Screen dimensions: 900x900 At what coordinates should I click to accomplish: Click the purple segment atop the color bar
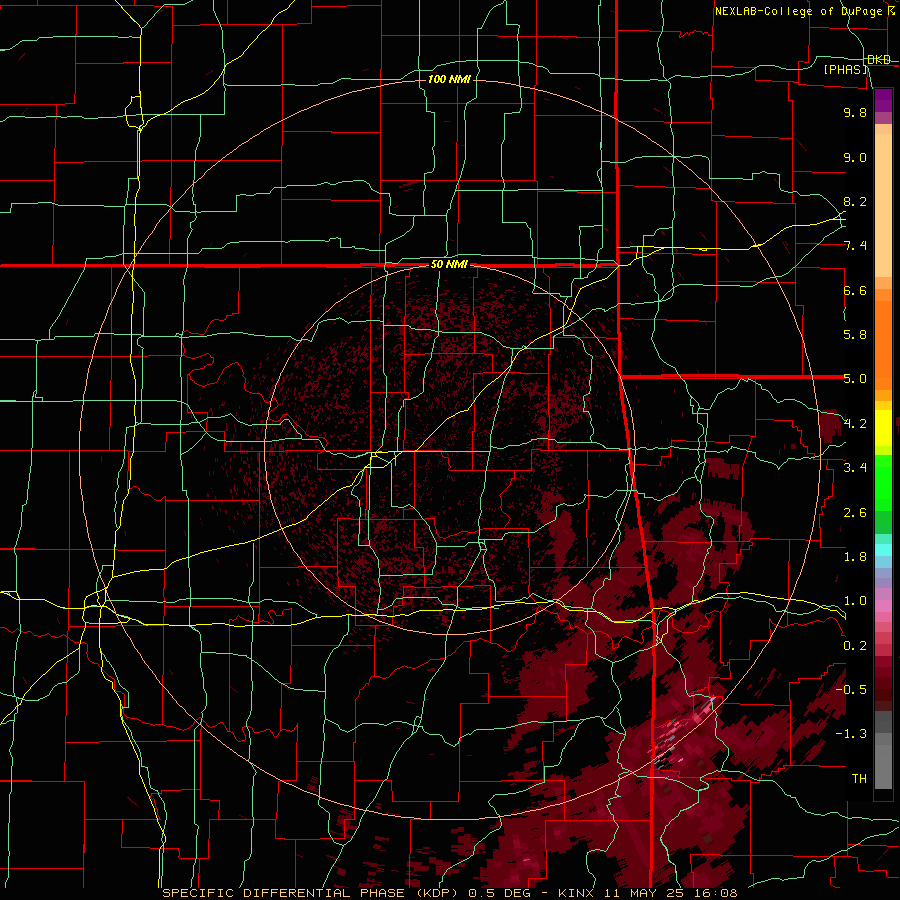pos(883,100)
